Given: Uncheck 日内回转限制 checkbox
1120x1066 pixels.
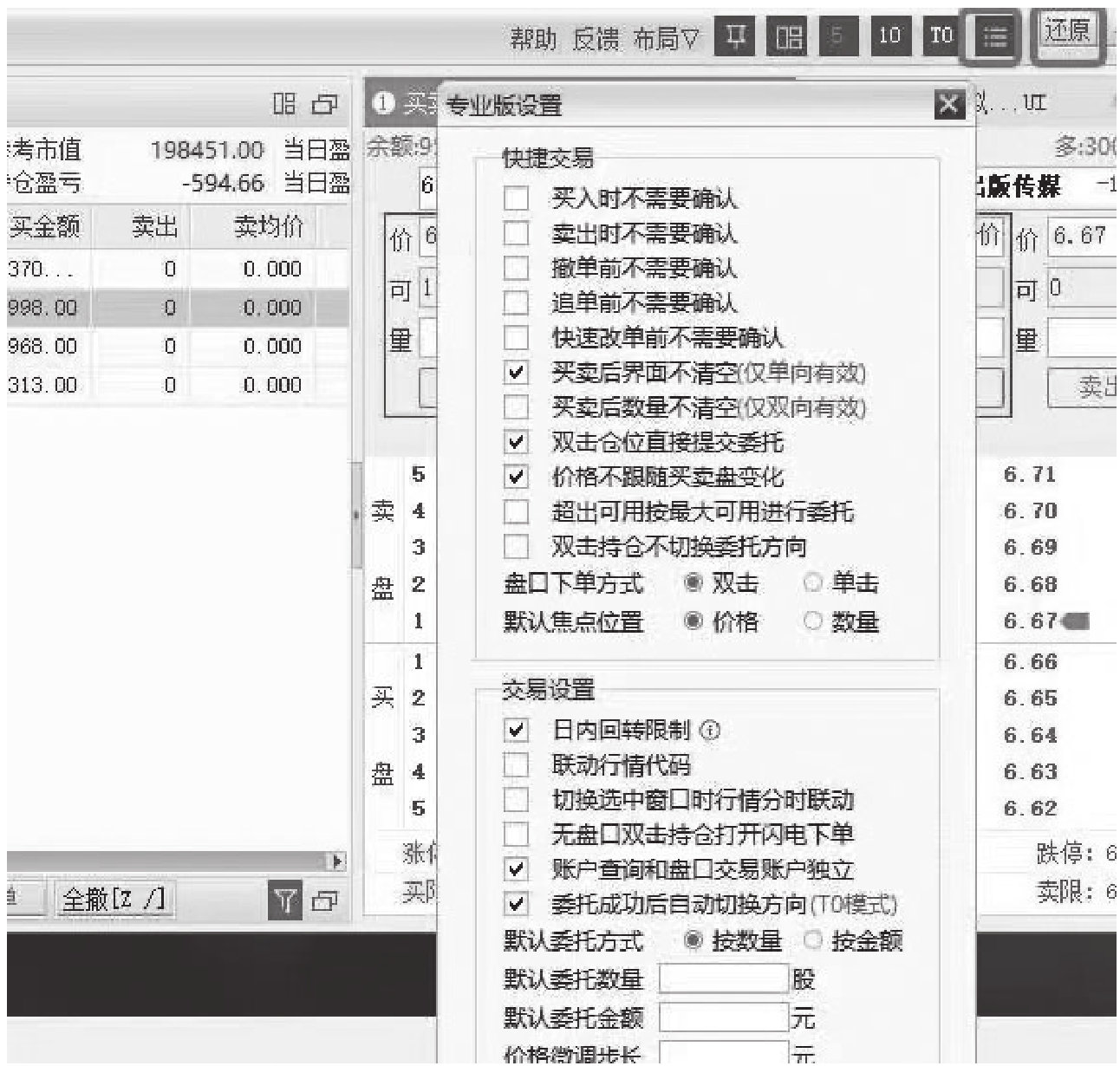Looking at the screenshot, I should (x=516, y=731).
